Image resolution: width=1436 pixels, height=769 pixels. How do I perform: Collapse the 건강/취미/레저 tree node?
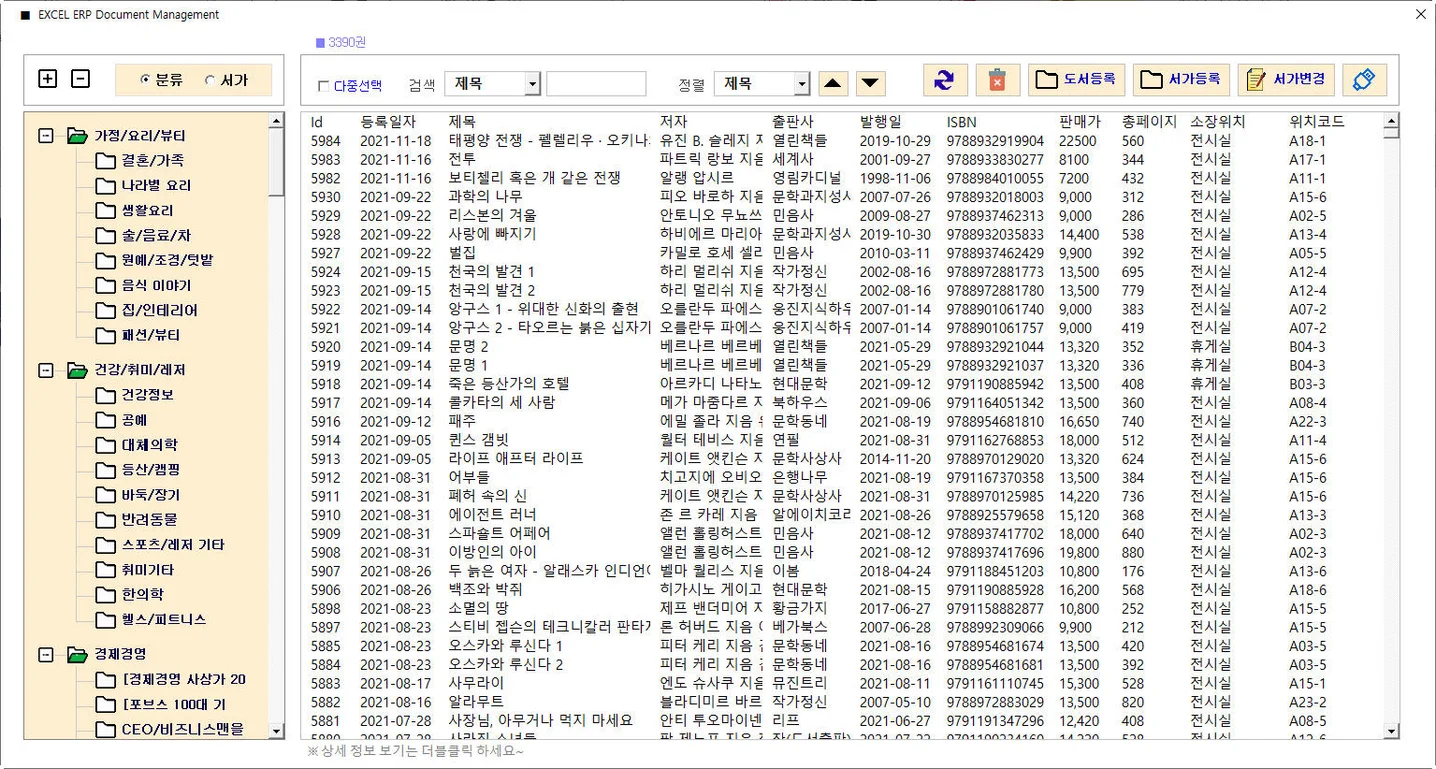click(45, 370)
